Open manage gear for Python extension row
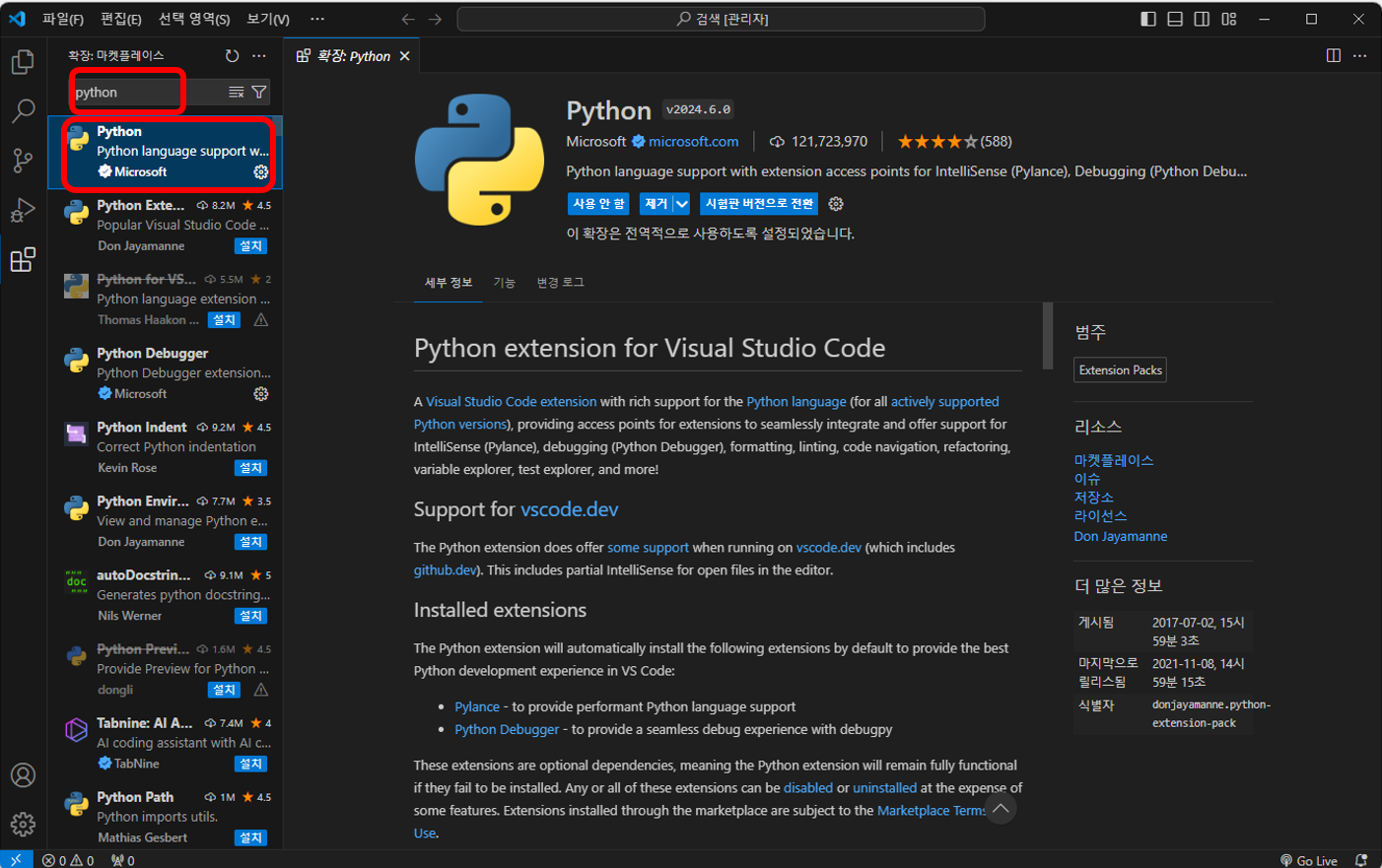This screenshot has width=1382, height=868. (261, 171)
